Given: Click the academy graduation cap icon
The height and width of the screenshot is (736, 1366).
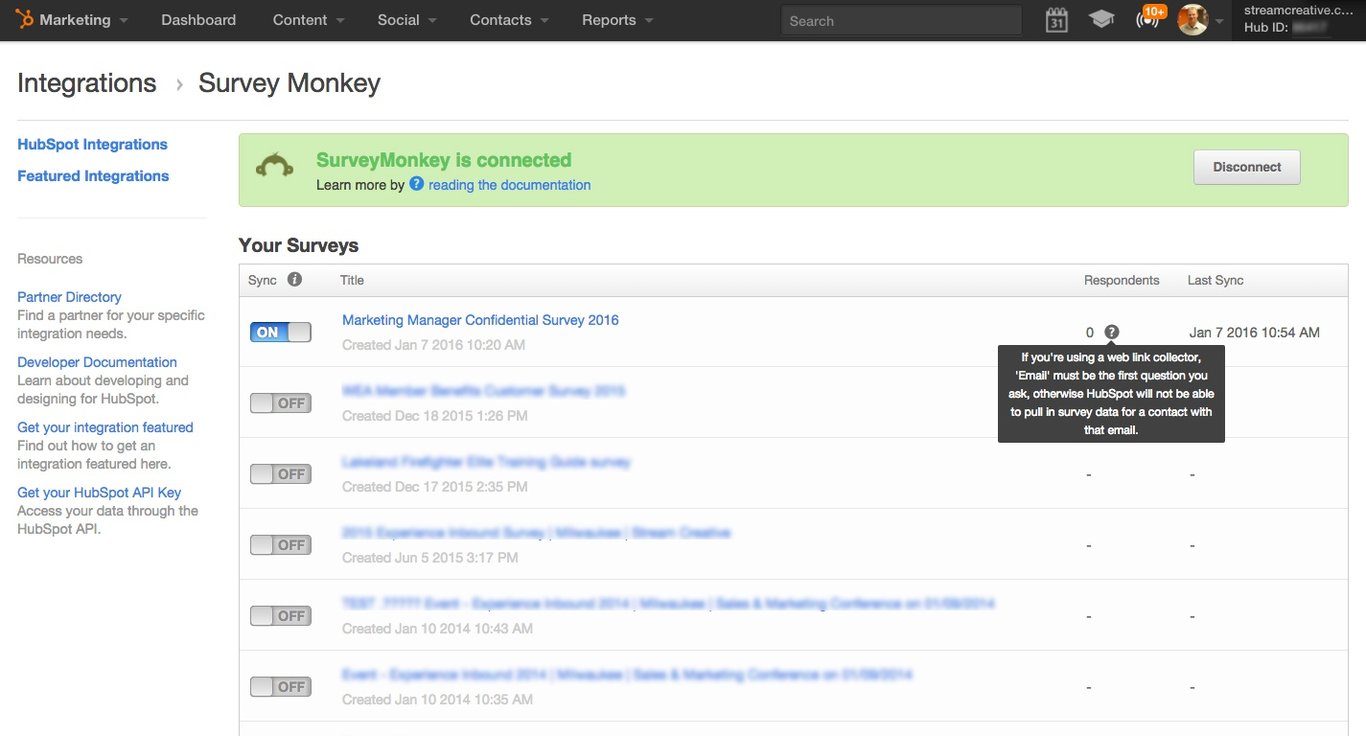Looking at the screenshot, I should pos(1101,19).
